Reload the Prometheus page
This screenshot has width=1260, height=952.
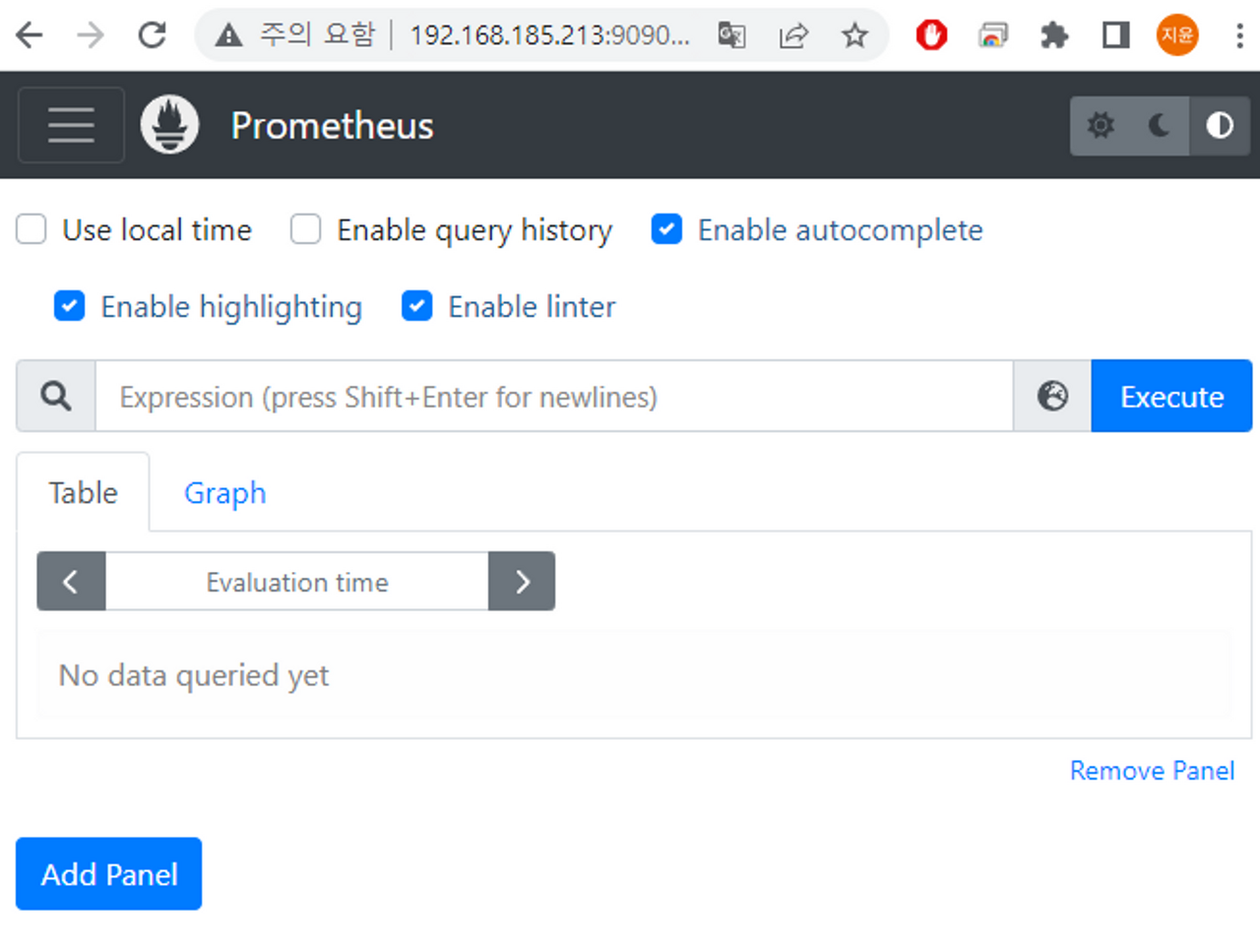coord(152,35)
